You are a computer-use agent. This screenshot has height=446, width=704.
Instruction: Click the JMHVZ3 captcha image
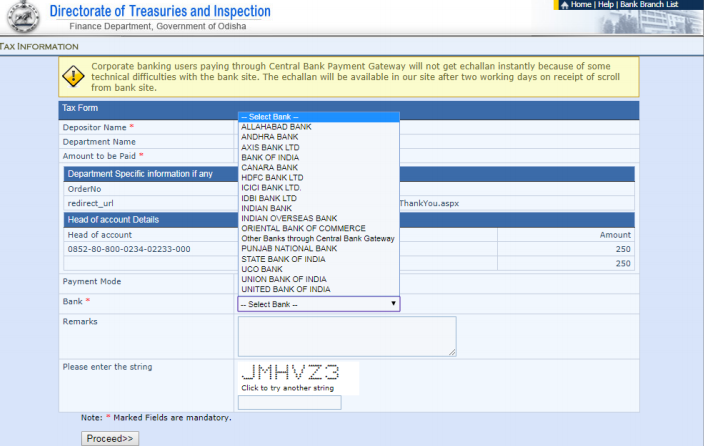[290, 372]
